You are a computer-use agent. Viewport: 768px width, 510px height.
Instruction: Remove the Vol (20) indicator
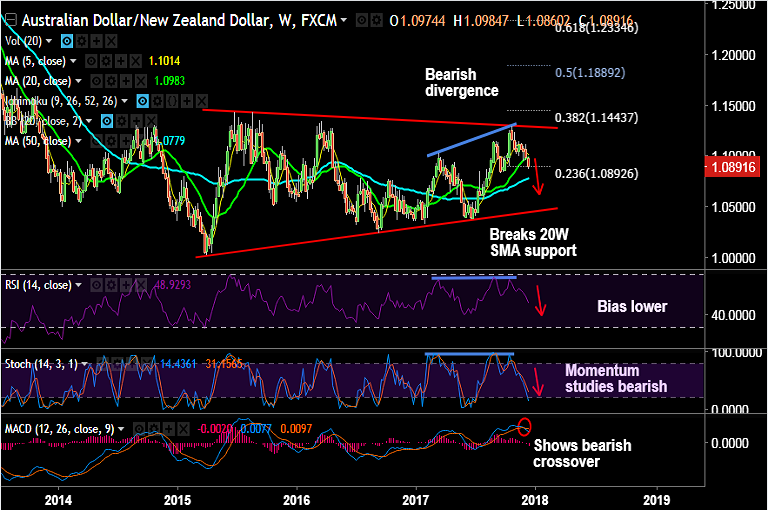pos(111,41)
